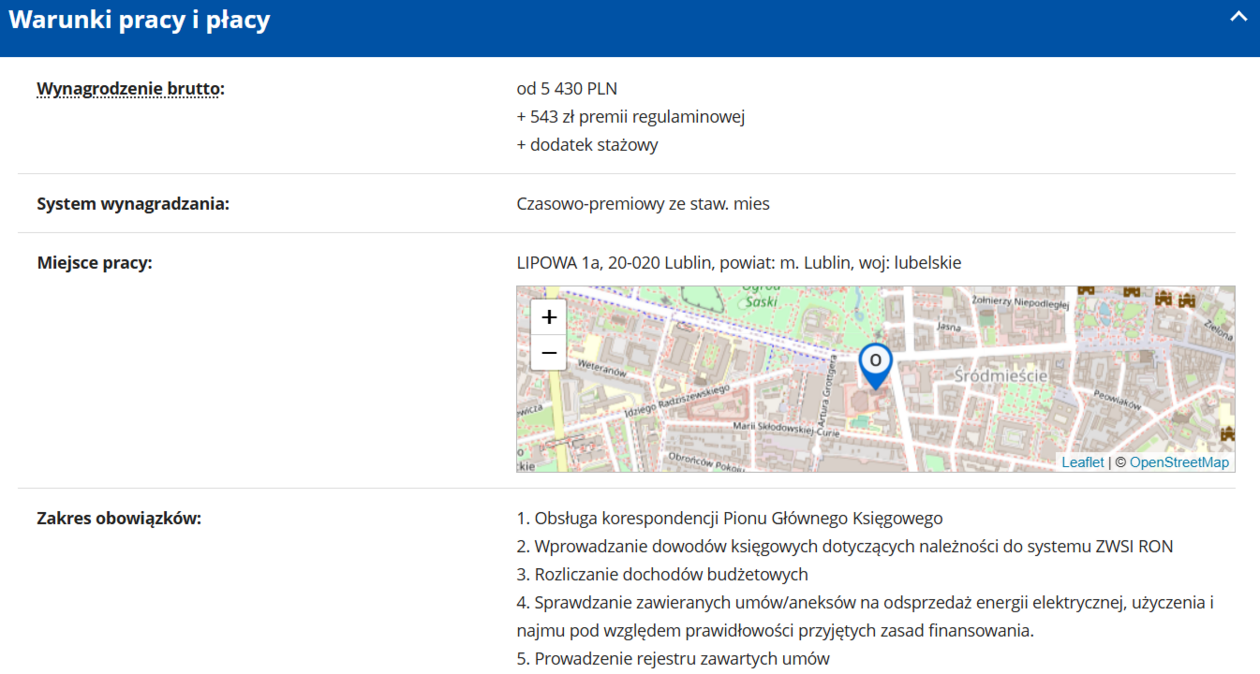This screenshot has width=1260, height=674.
Task: Click the Idziego Radziszewskiego street label
Action: coord(675,402)
